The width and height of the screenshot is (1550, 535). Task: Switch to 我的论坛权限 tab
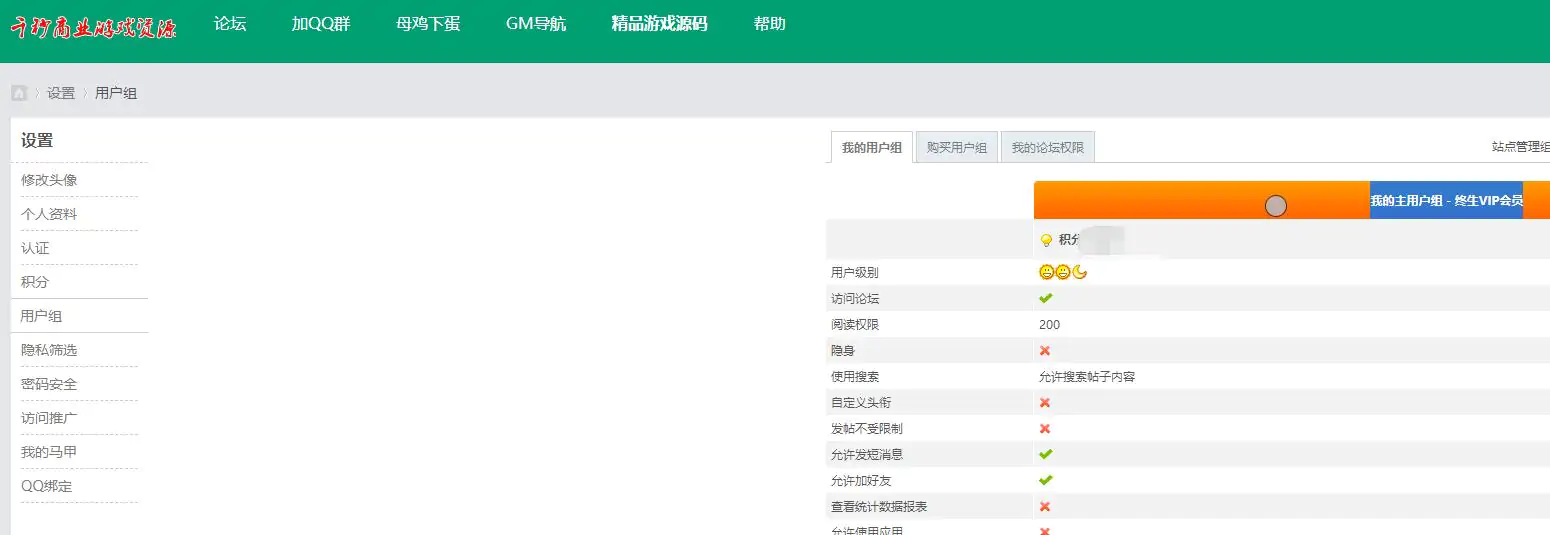tap(1048, 148)
